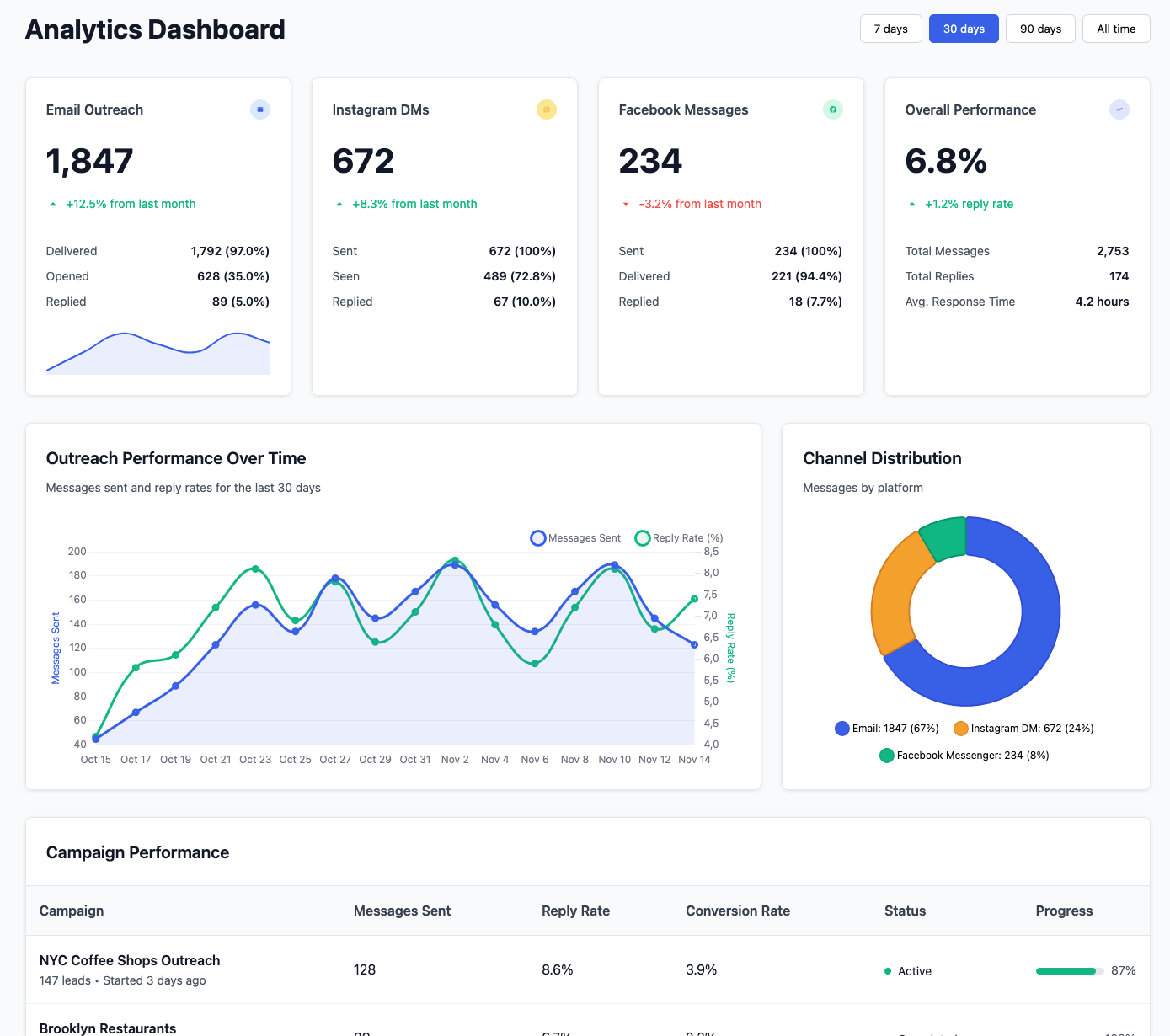This screenshot has height=1036, width=1170.
Task: Click the Messages Sent column header
Action: coord(402,911)
